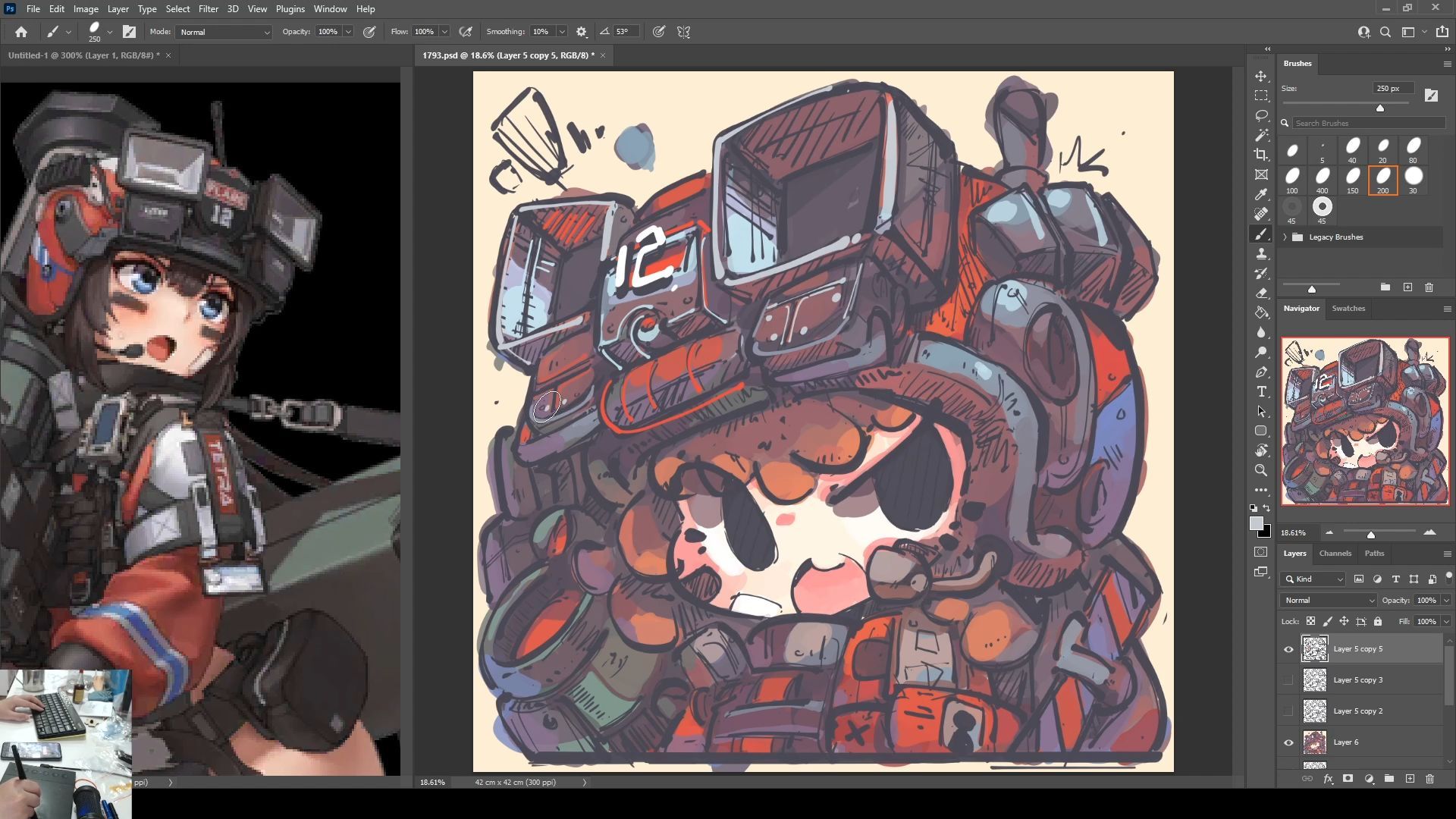The height and width of the screenshot is (819, 1456).
Task: Open the Plugins menu
Action: (290, 9)
